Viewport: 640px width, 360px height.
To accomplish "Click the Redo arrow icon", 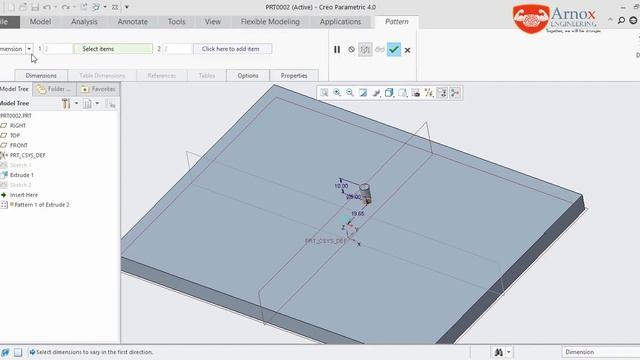I will [x=65, y=7].
